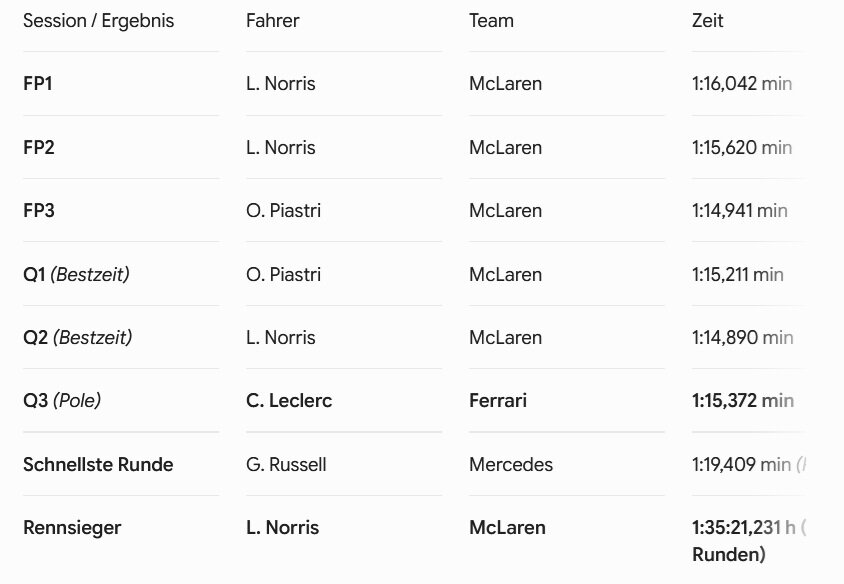Click the G. Russell driver cell
The width and height of the screenshot is (844, 584).
pos(286,465)
